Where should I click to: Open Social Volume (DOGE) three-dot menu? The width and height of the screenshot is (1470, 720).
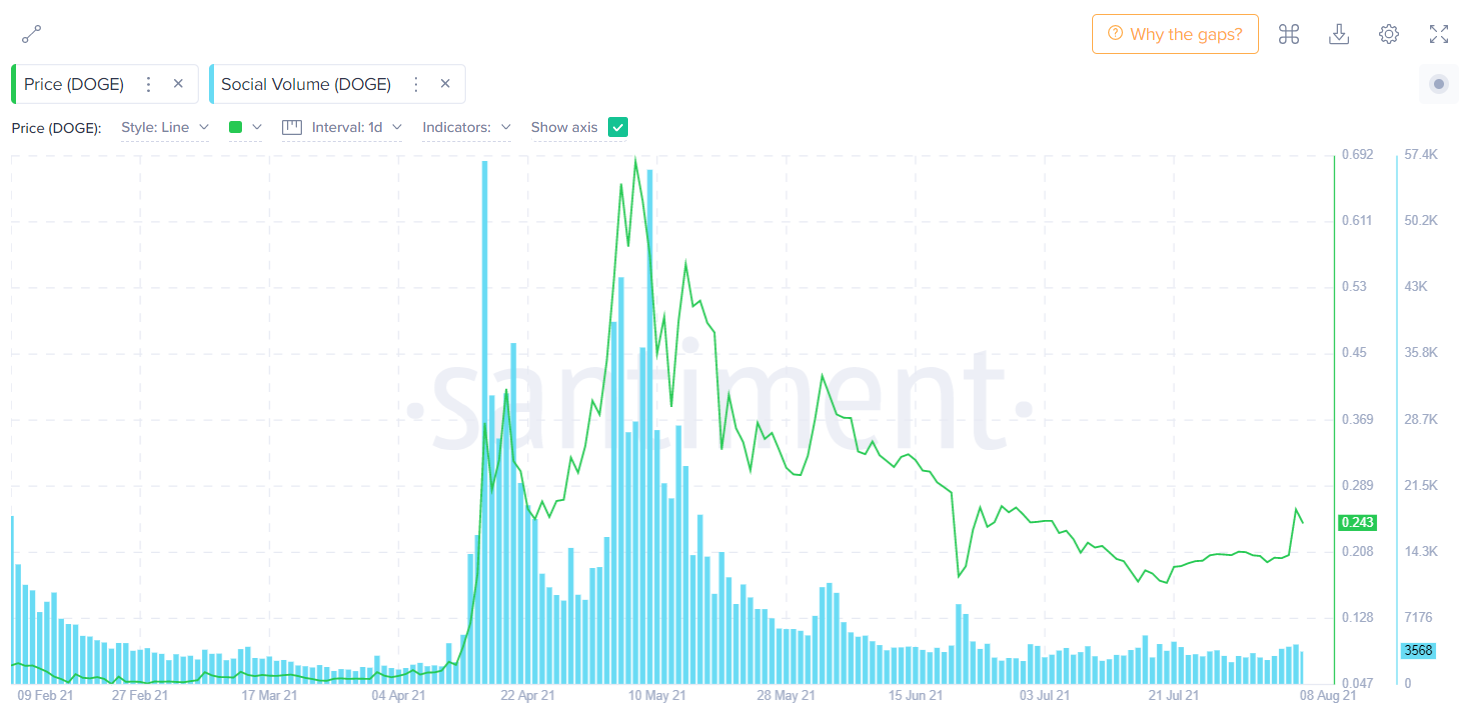coord(416,84)
